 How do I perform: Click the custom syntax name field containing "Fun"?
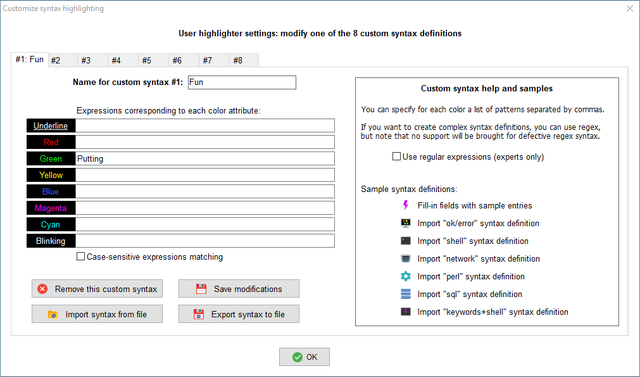tap(242, 82)
